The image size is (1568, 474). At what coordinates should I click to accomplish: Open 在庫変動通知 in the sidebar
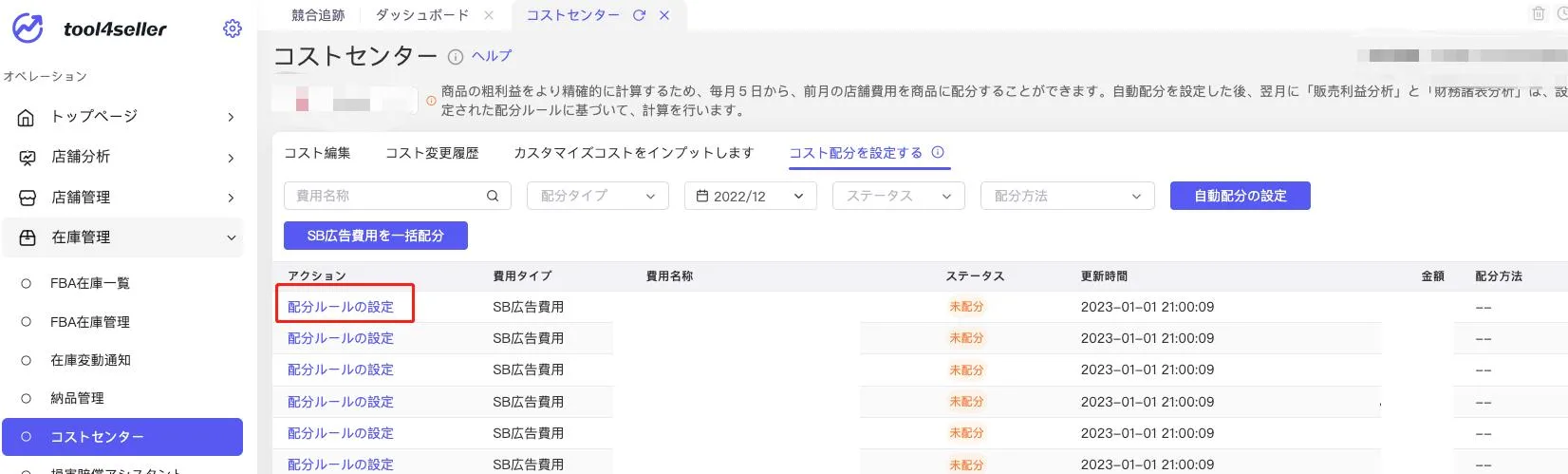coord(90,360)
